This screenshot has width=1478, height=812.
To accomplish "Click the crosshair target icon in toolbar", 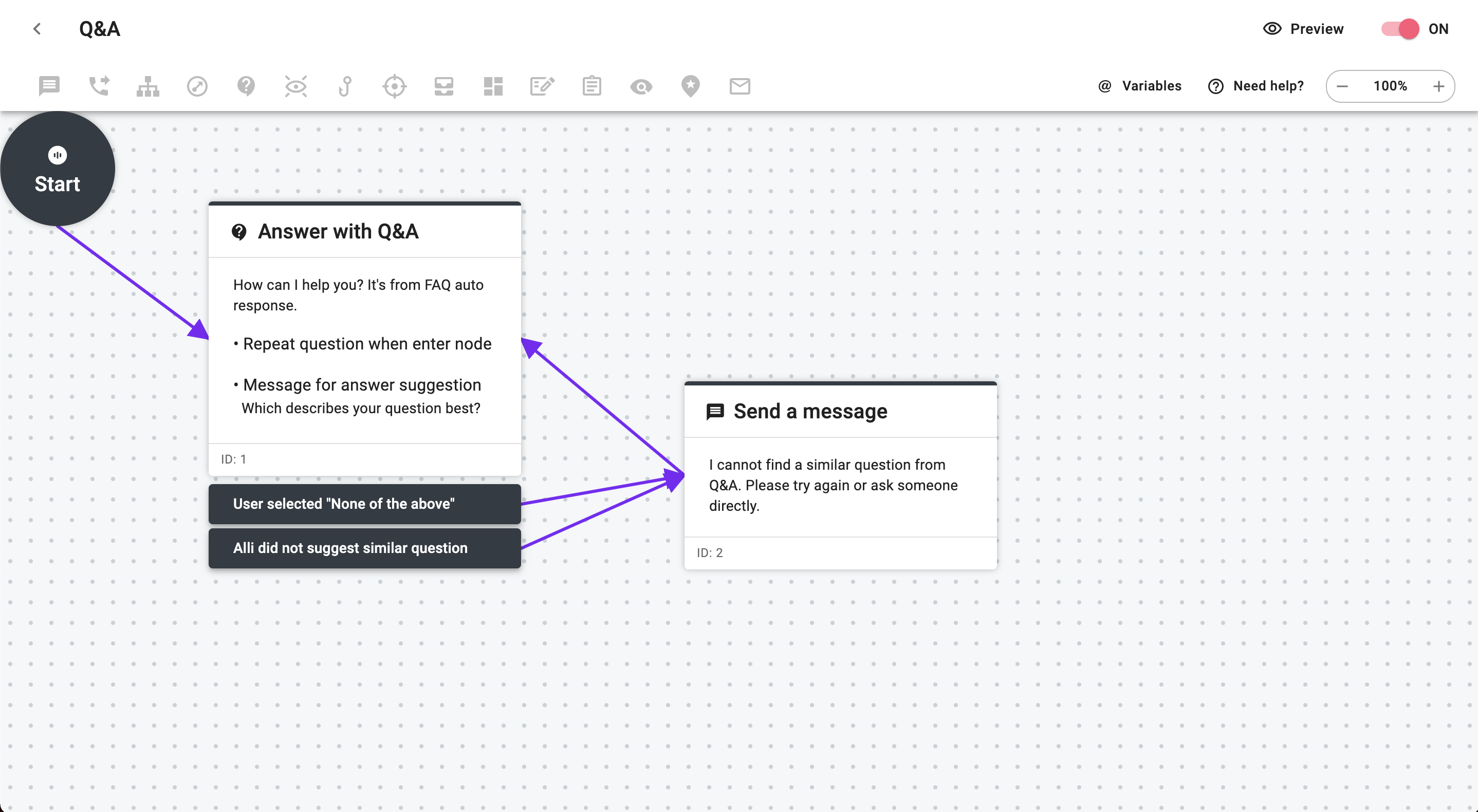I will coord(394,86).
